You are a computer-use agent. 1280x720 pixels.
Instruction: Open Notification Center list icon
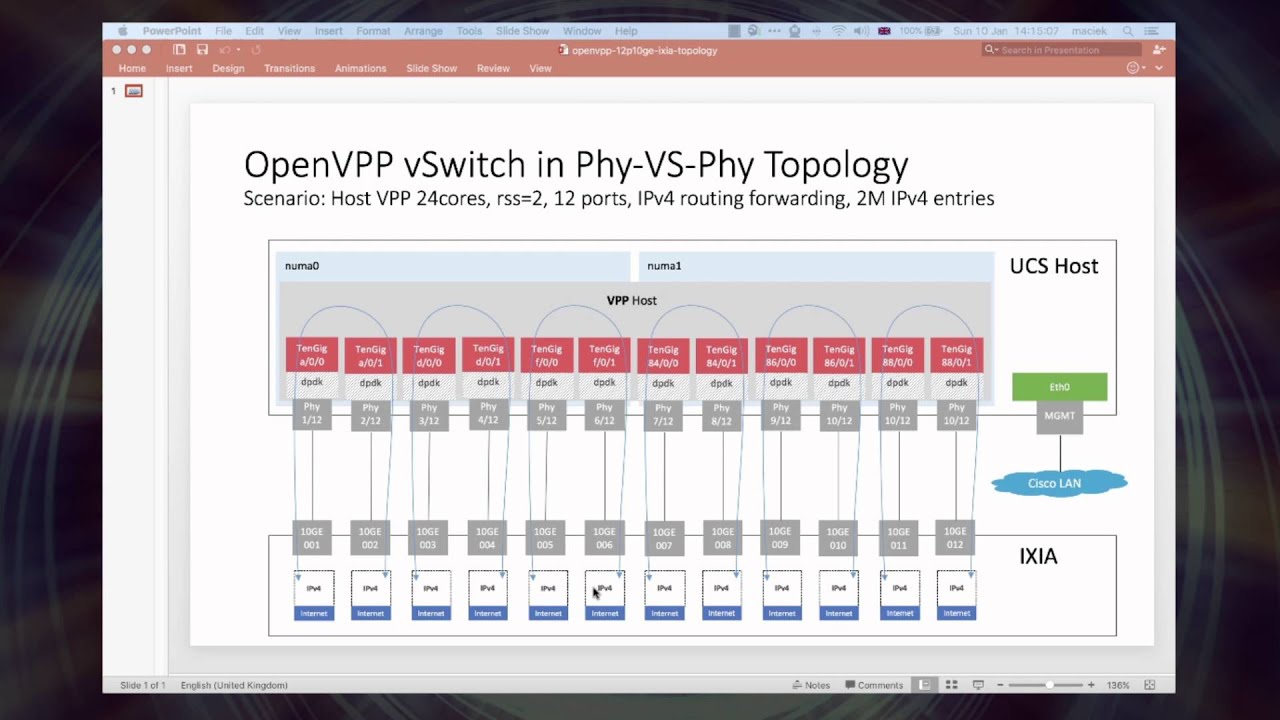(x=1153, y=31)
